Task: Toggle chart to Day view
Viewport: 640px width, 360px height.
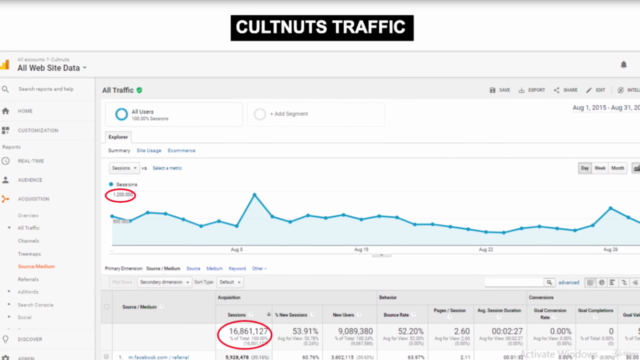Action: coord(585,168)
